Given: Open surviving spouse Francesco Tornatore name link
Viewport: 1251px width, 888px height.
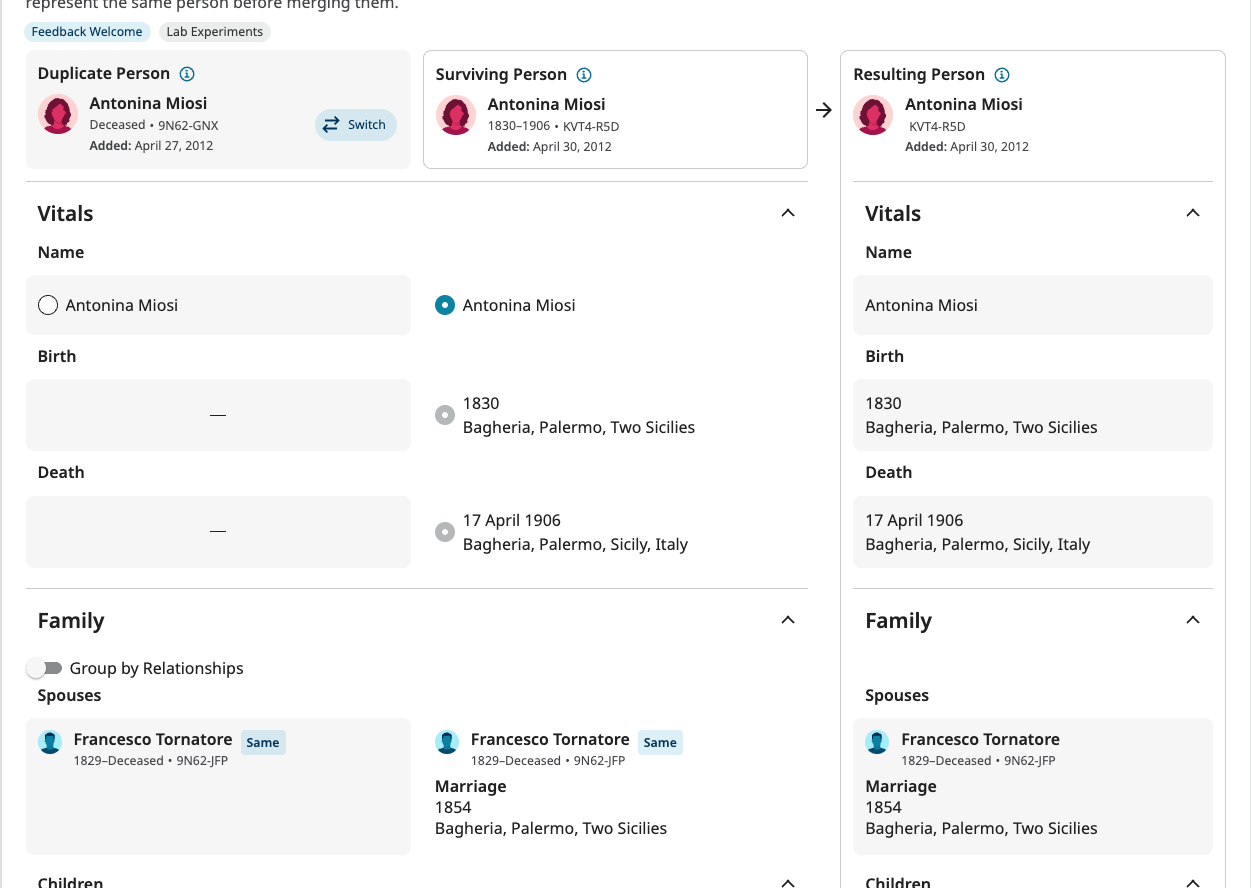Looking at the screenshot, I should [550, 740].
